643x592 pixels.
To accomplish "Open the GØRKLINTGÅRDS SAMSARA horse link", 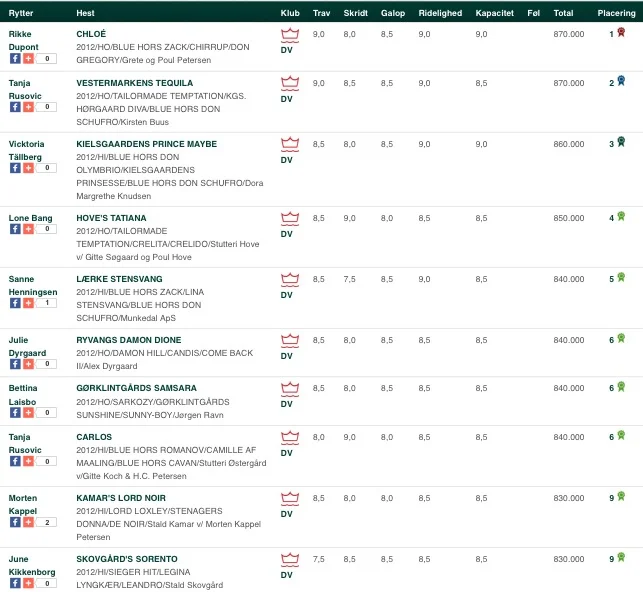I will click(x=137, y=388).
